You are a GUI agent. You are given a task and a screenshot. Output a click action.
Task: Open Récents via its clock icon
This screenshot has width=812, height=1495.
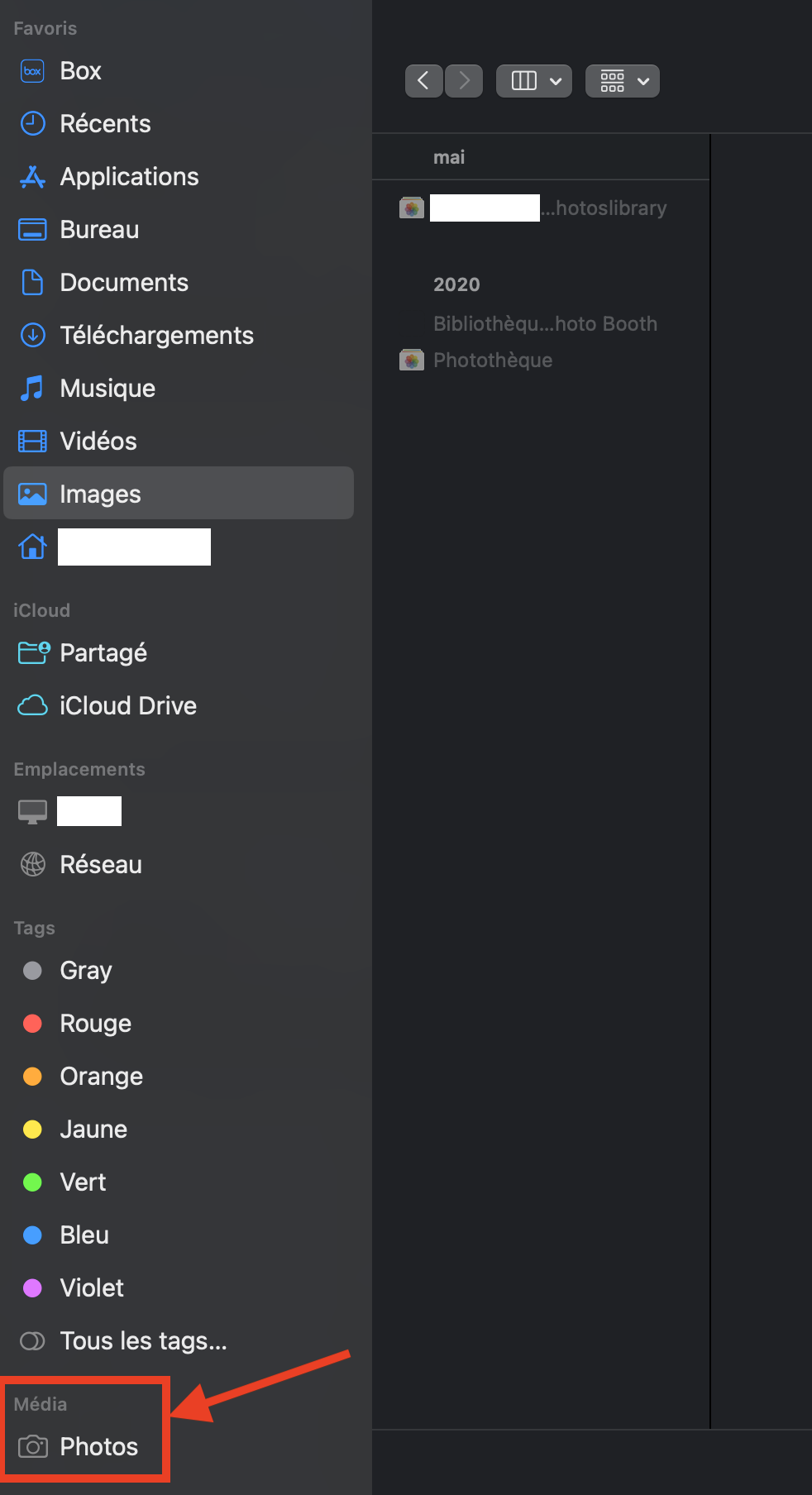click(x=32, y=124)
